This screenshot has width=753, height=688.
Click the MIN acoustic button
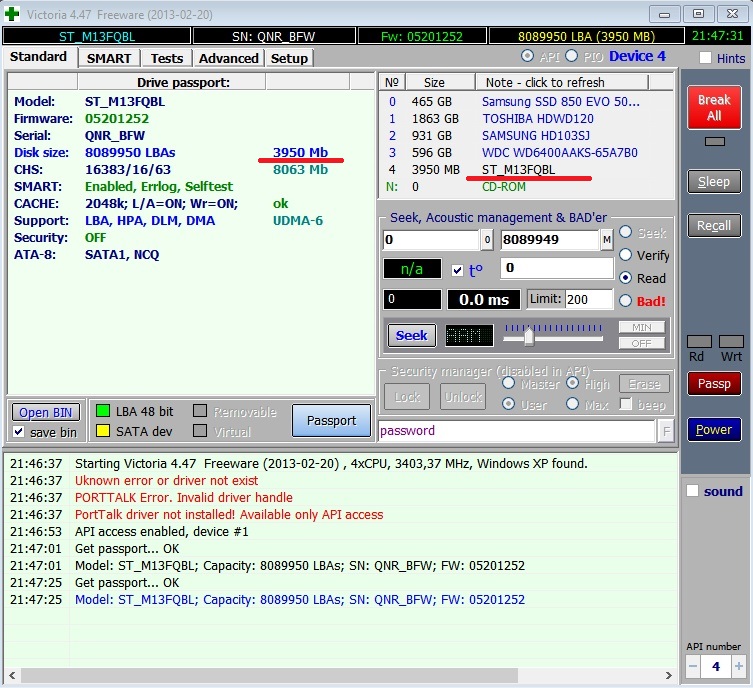point(642,327)
